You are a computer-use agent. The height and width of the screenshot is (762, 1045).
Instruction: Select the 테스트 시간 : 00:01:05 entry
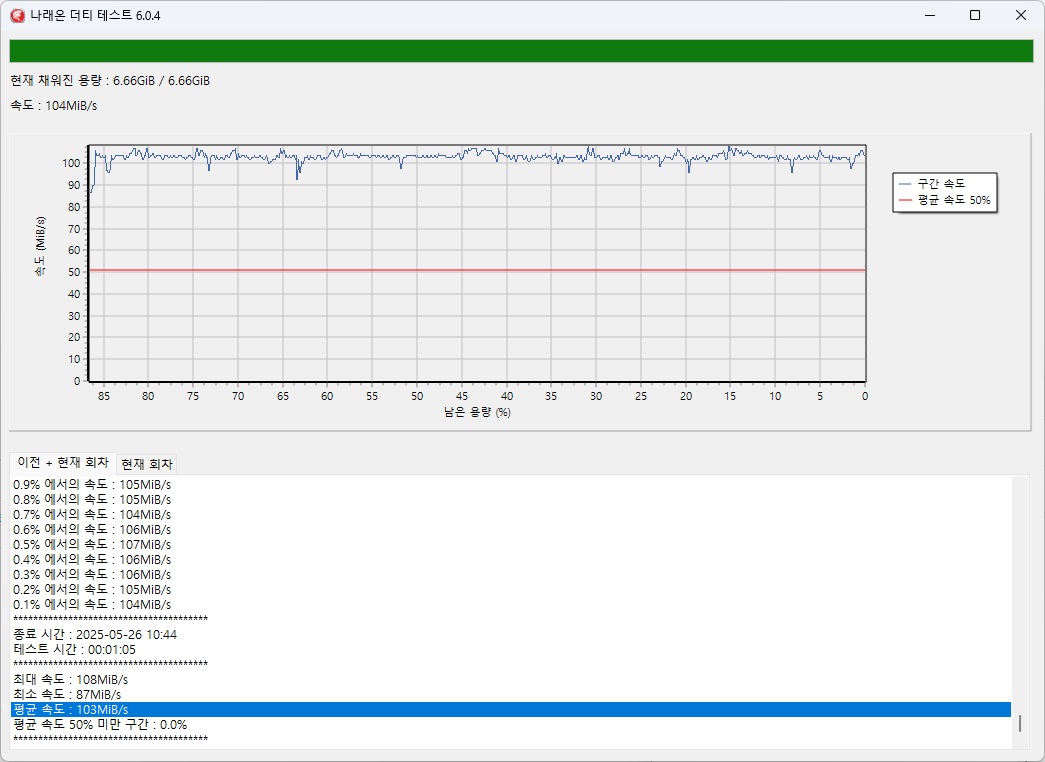pyautogui.click(x=75, y=649)
